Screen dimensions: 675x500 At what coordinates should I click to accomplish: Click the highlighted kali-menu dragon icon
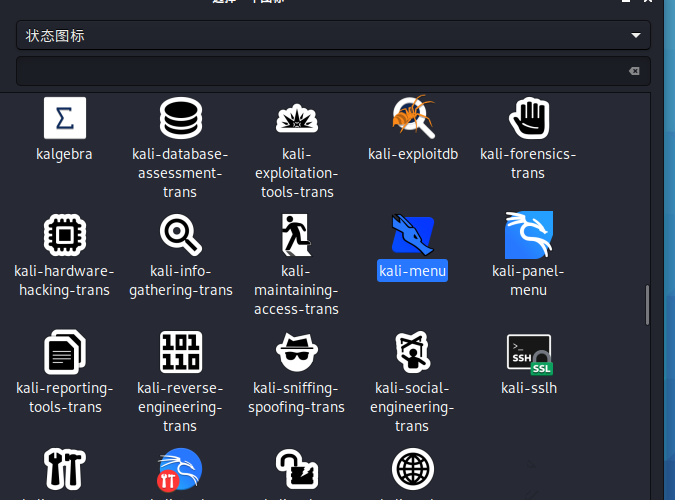point(413,235)
